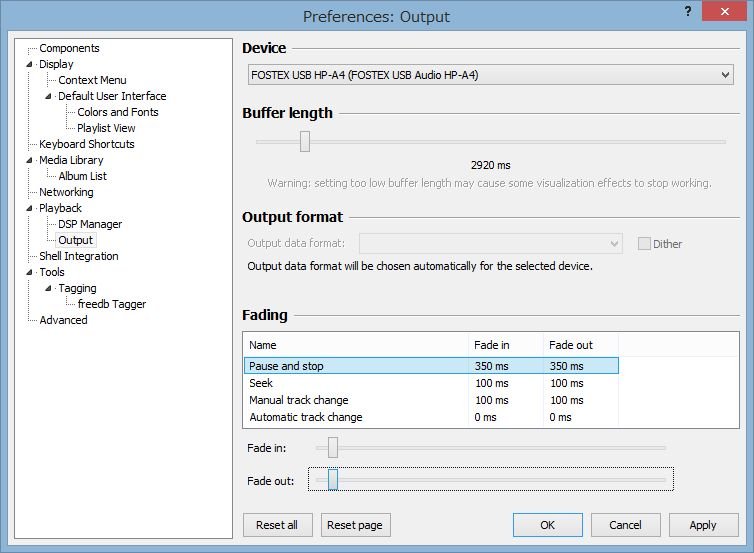Click the 2920 ms buffer value
Viewport: 754px width, 553px height.
(490, 165)
